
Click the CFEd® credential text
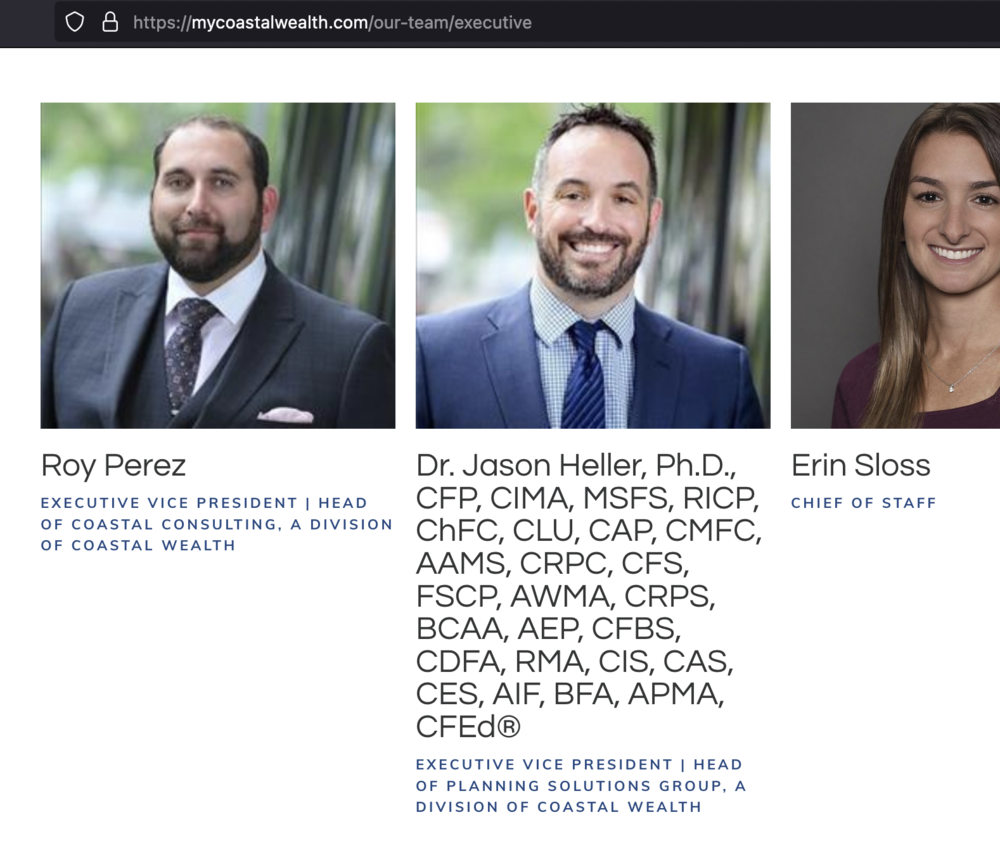(469, 727)
